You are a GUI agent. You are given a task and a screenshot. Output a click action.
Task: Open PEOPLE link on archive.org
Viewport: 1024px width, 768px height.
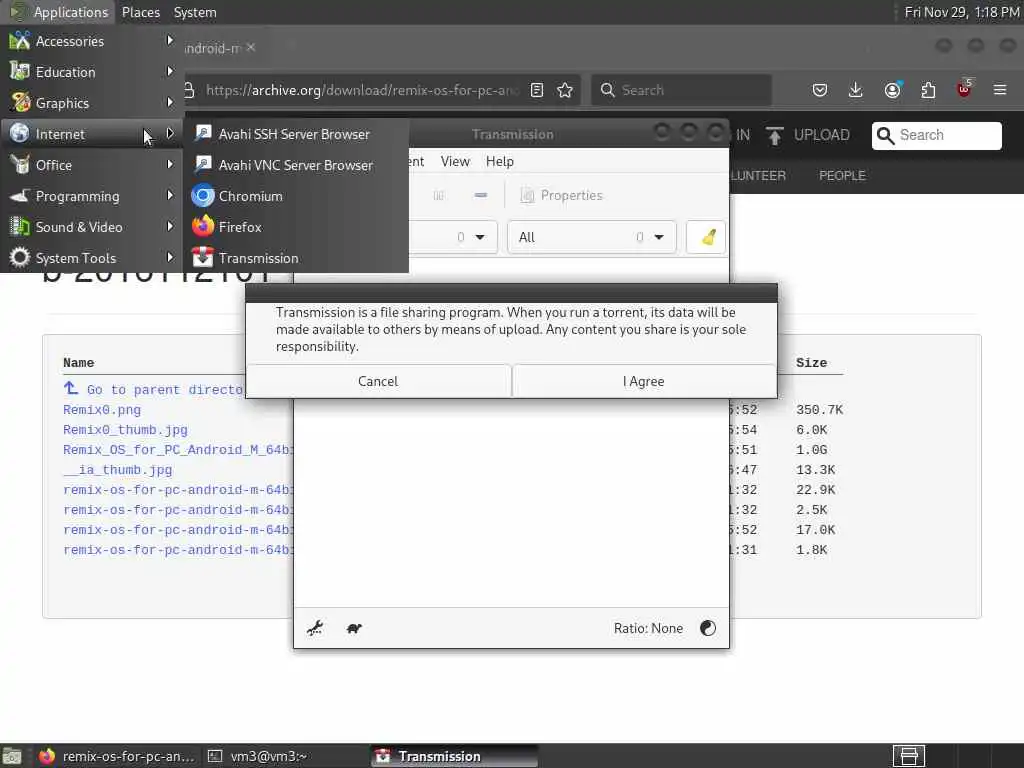[842, 176]
